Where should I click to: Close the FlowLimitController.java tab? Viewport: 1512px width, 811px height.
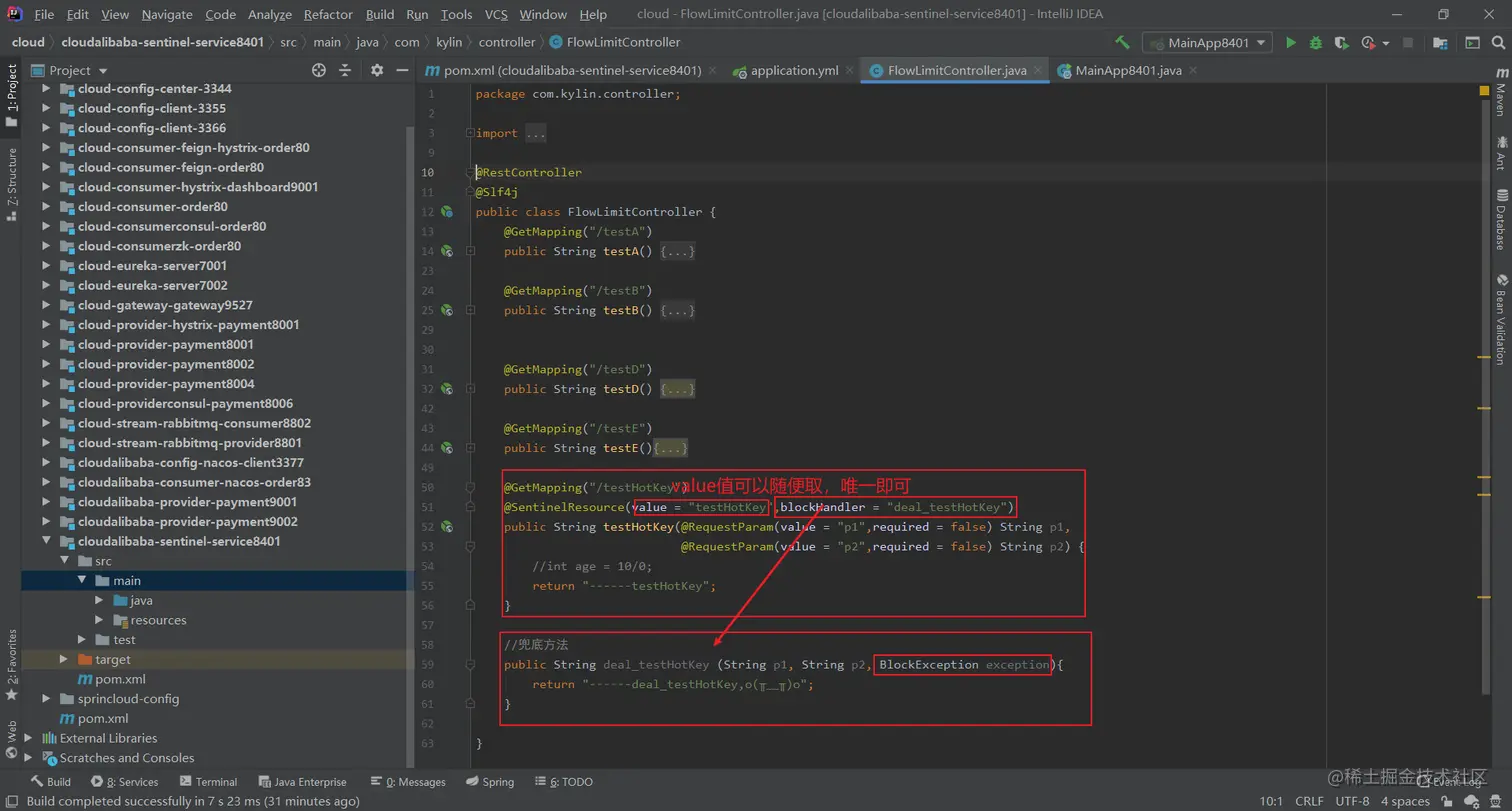(x=1038, y=71)
